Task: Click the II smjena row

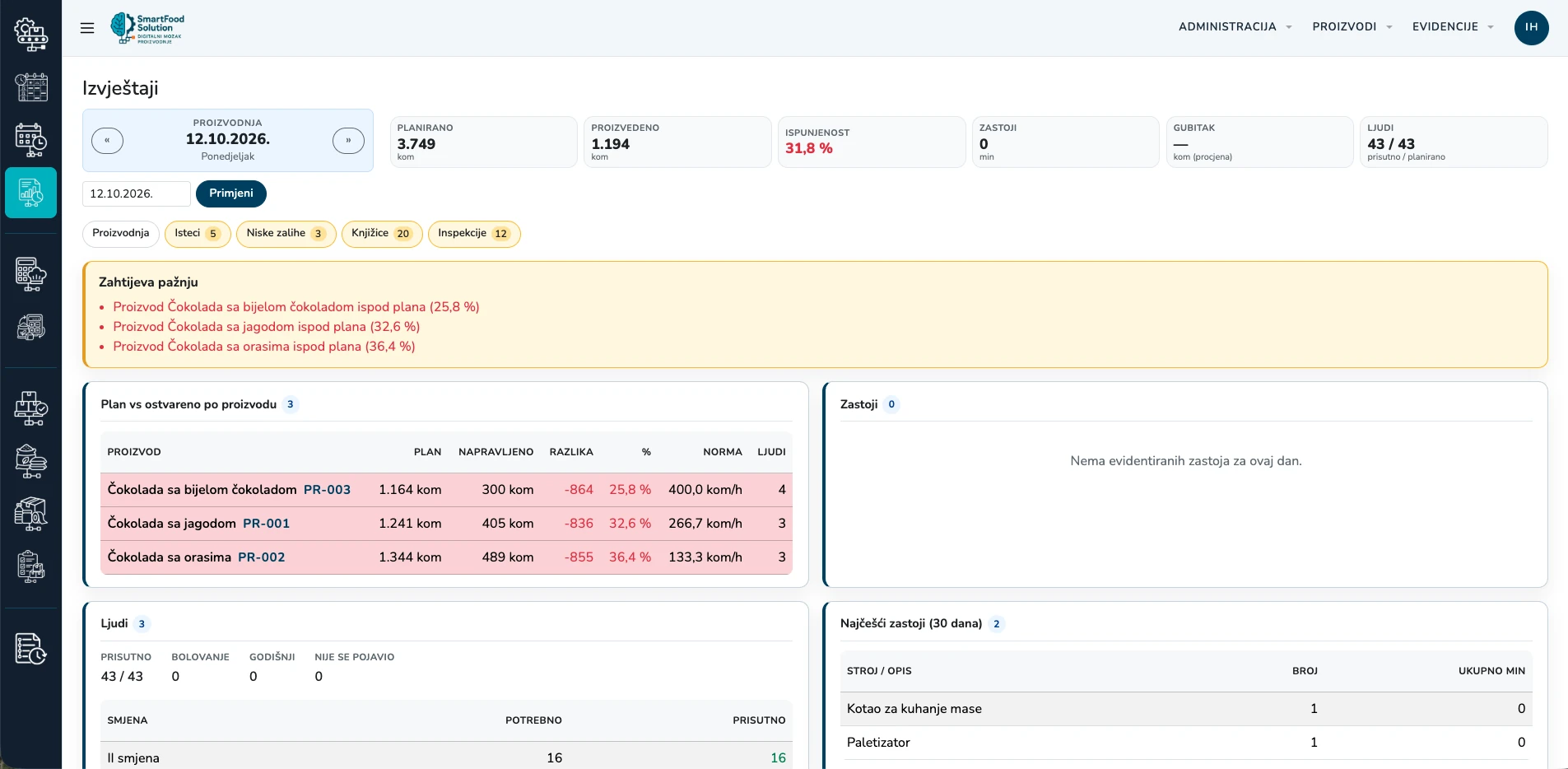Action: [446, 757]
